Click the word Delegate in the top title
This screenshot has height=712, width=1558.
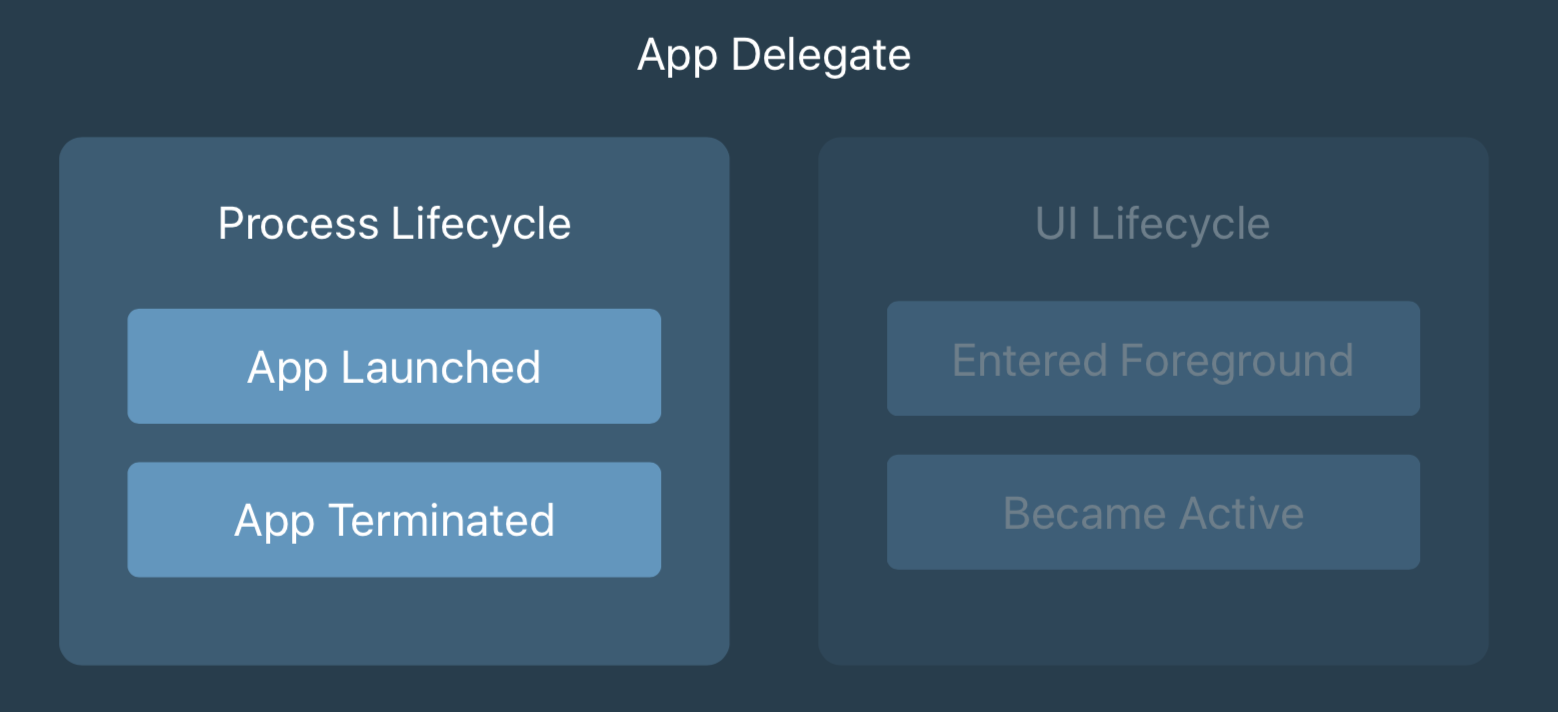point(821,55)
